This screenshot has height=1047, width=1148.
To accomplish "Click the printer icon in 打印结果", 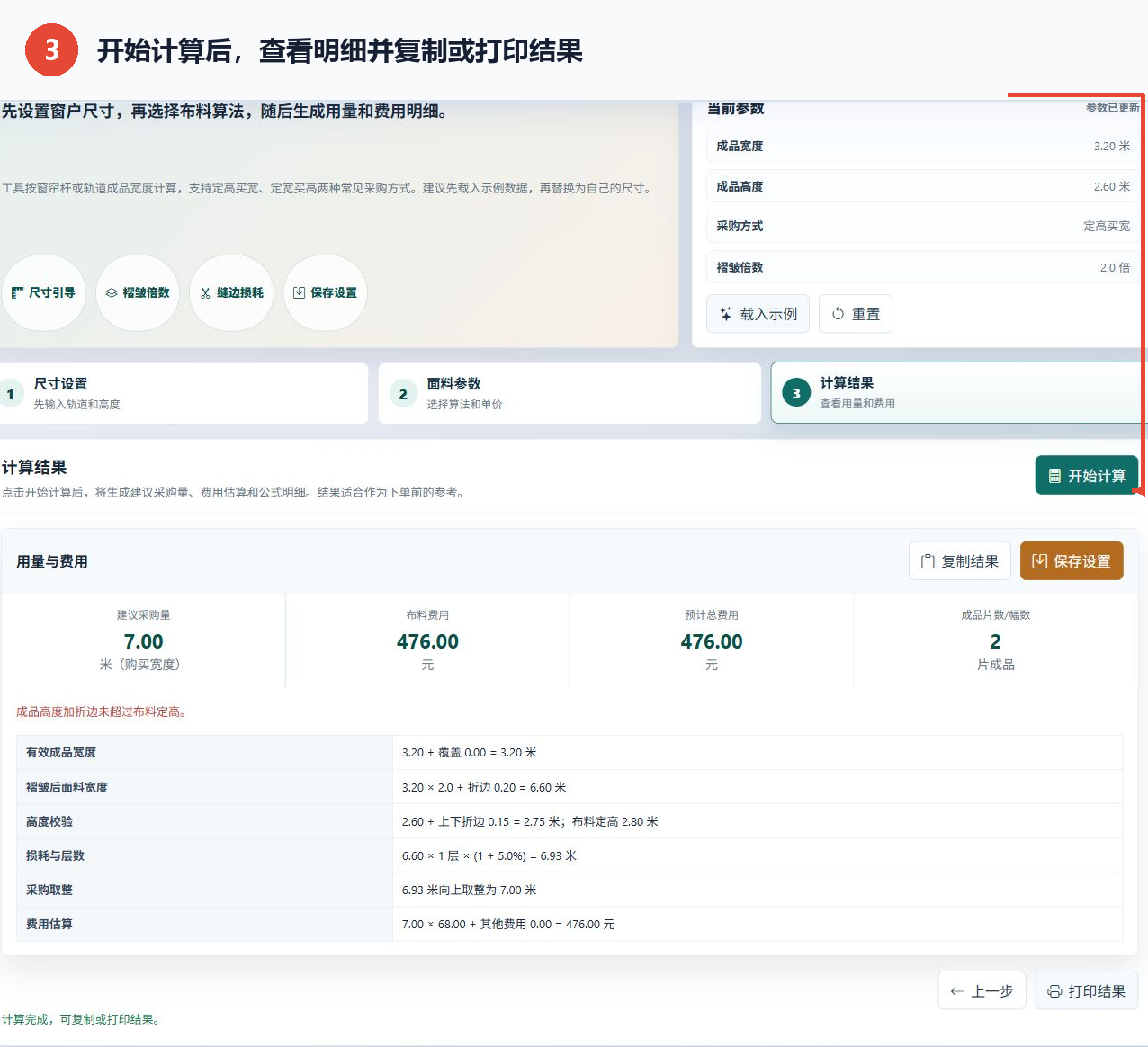I will pyautogui.click(x=1054, y=991).
